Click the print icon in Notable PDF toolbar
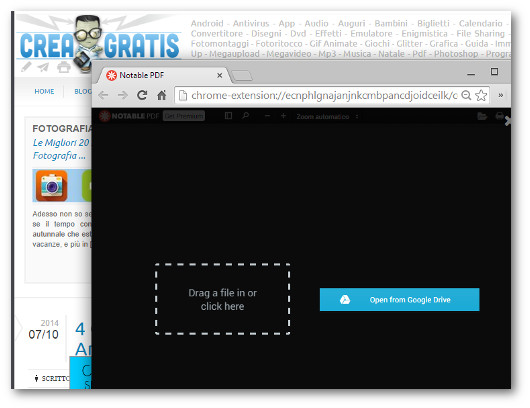This screenshot has height=408, width=530. 499,116
